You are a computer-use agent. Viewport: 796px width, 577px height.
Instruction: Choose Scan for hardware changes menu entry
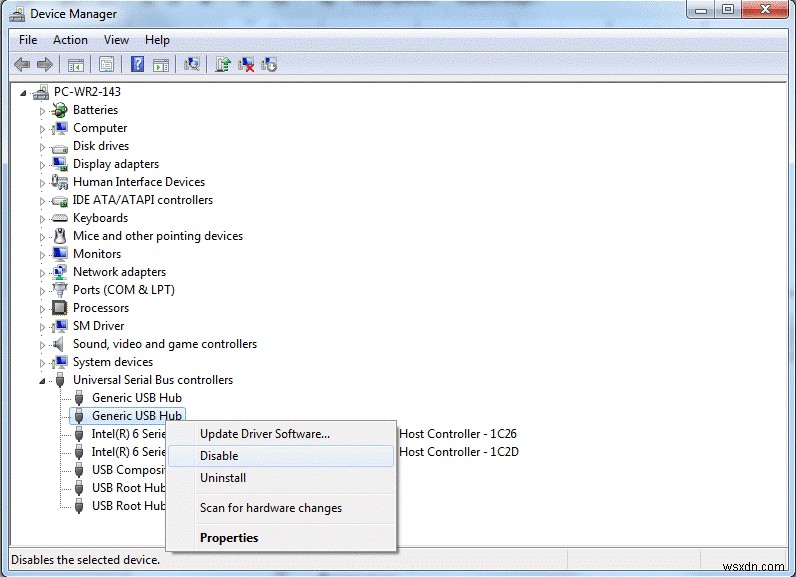coord(280,508)
